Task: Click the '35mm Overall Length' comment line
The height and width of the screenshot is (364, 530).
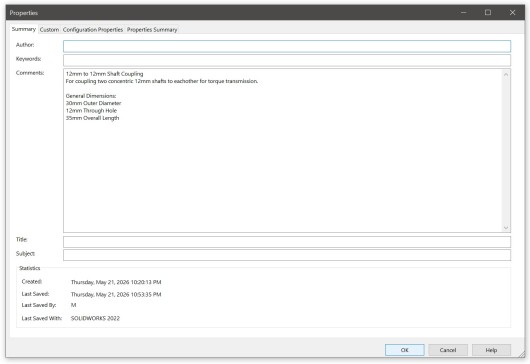Action: [92, 118]
